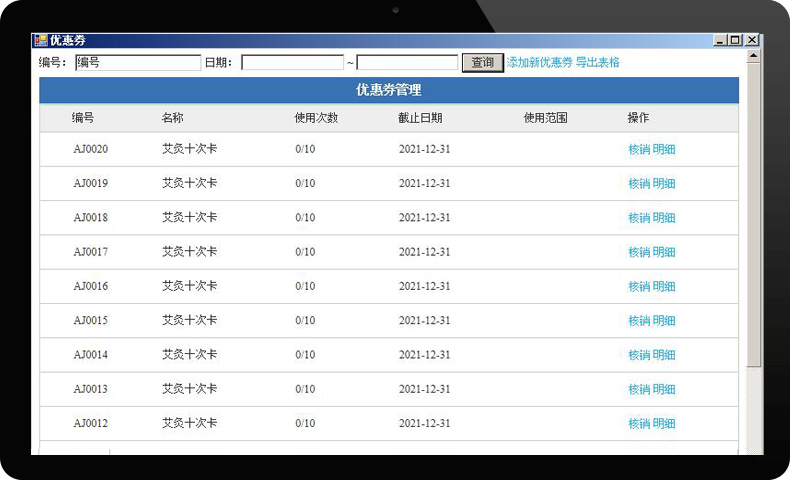Screen dimensions: 790x480
Task: Open 明细 for coupon AJ0019
Action: click(x=664, y=183)
